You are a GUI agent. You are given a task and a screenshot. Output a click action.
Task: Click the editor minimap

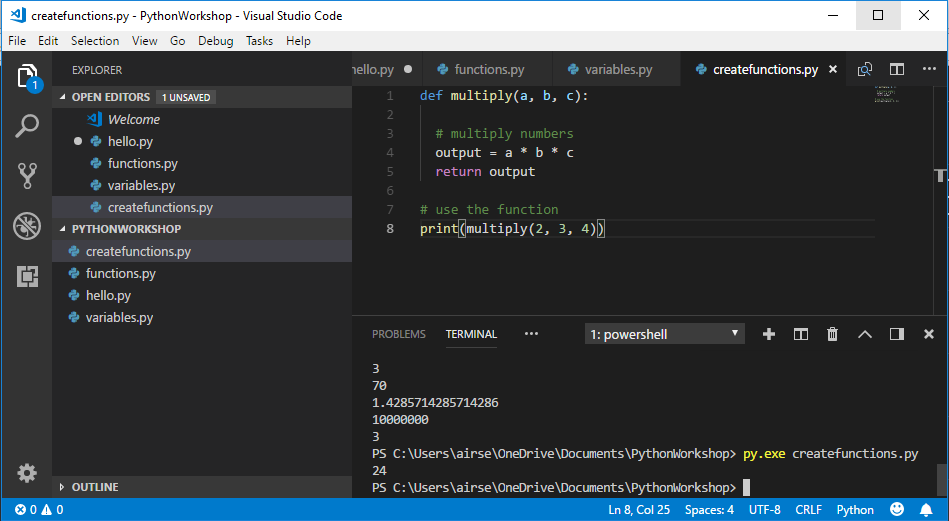(x=886, y=94)
